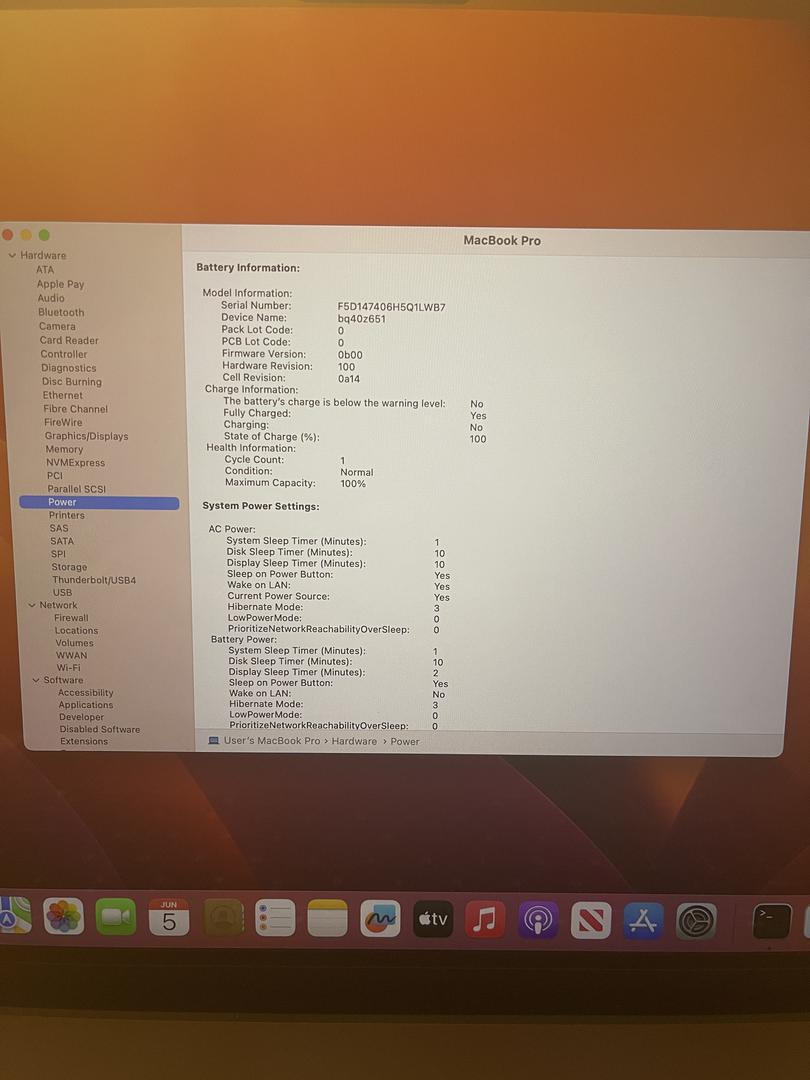810x1080 pixels.
Task: Launch Music from the Dock
Action: (486, 920)
